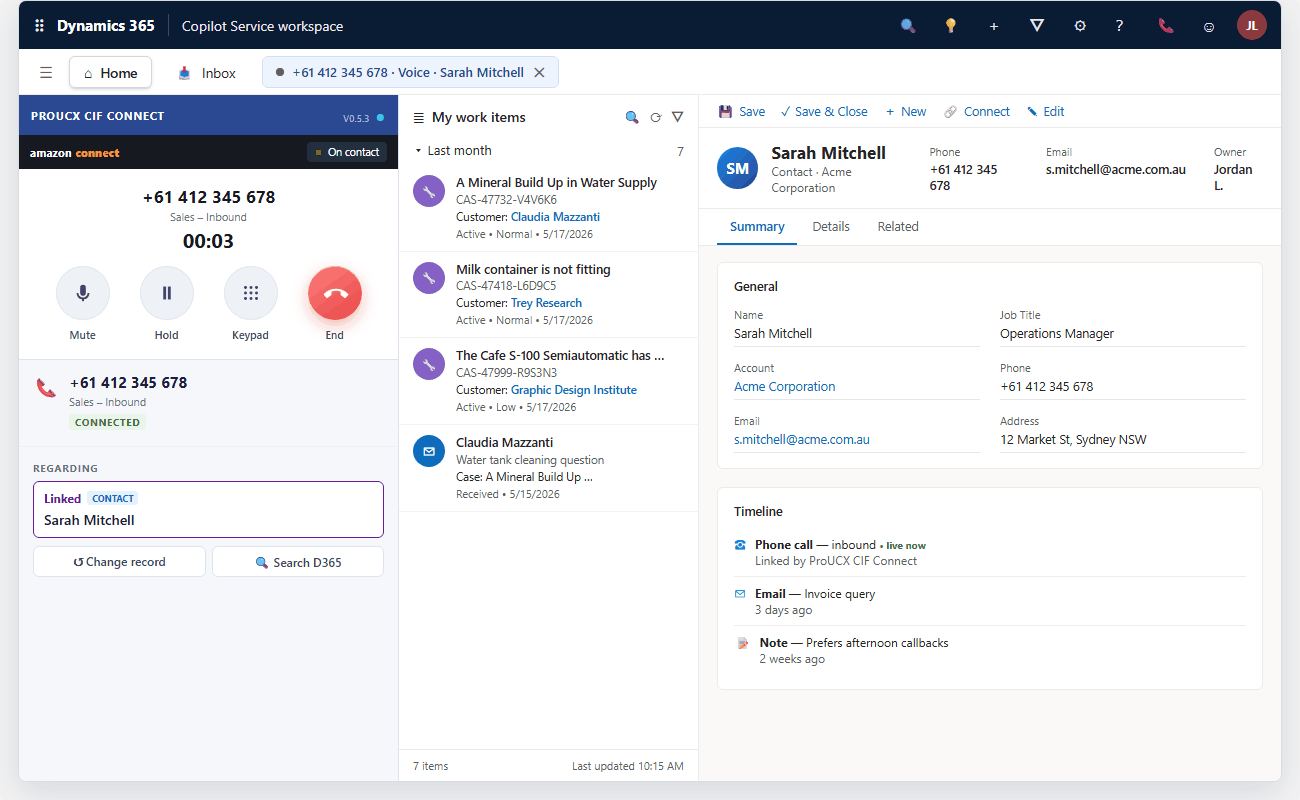1300x800 pixels.
Task: Switch to the Details tab
Action: [x=831, y=227]
